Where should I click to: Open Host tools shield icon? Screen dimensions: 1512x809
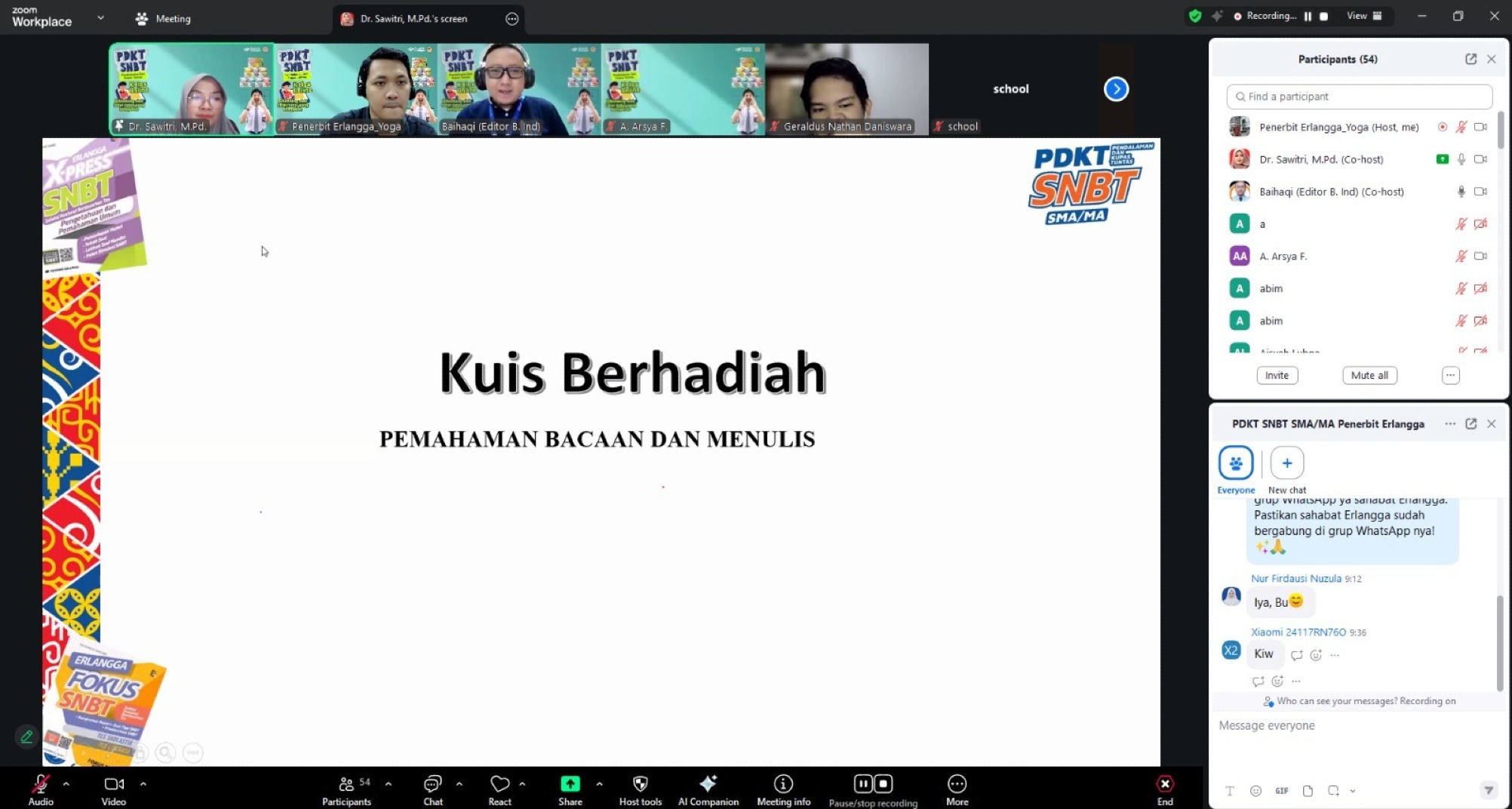pos(640,785)
